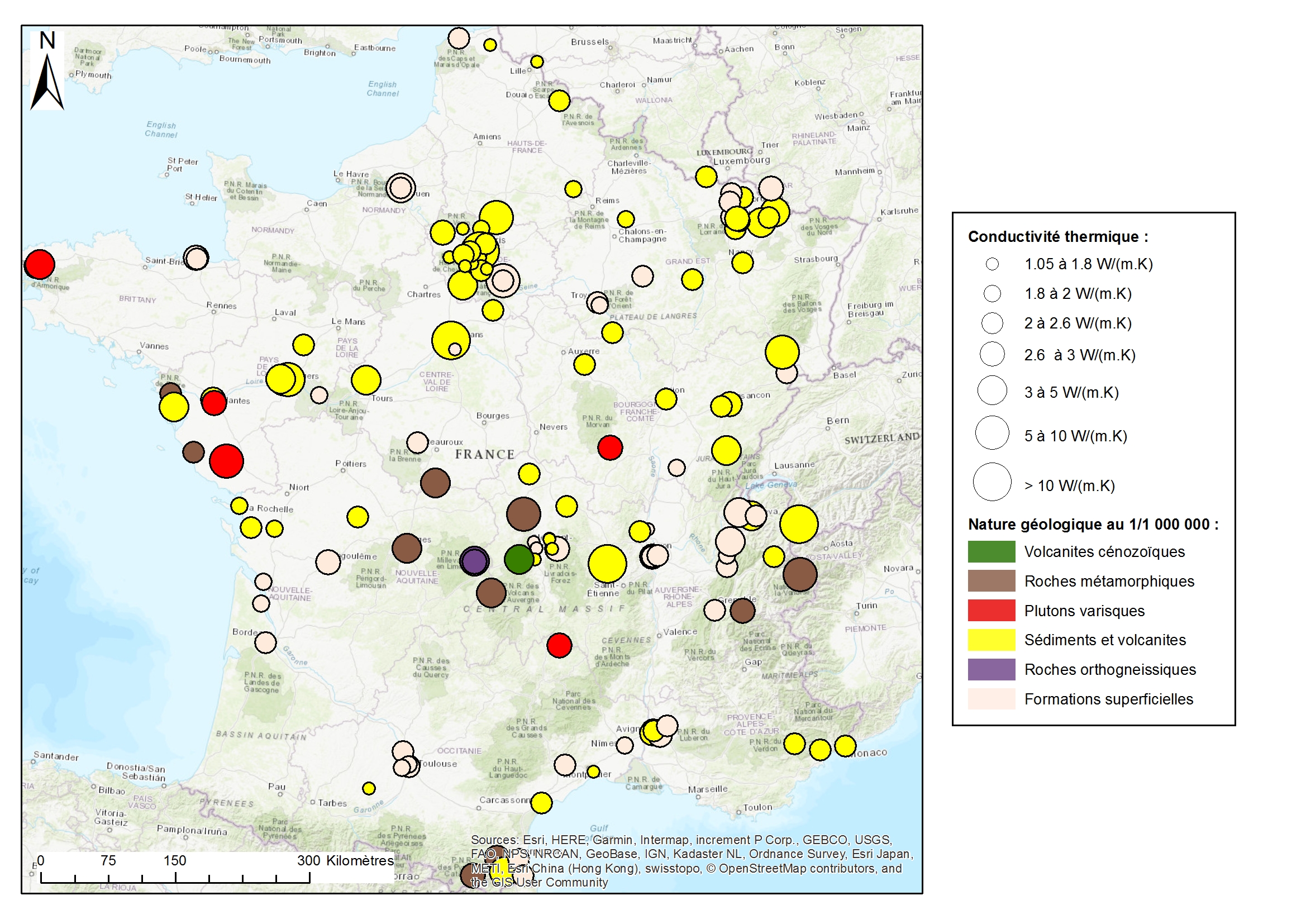
Task: Click the red point near Morvan park
Action: pos(610,448)
